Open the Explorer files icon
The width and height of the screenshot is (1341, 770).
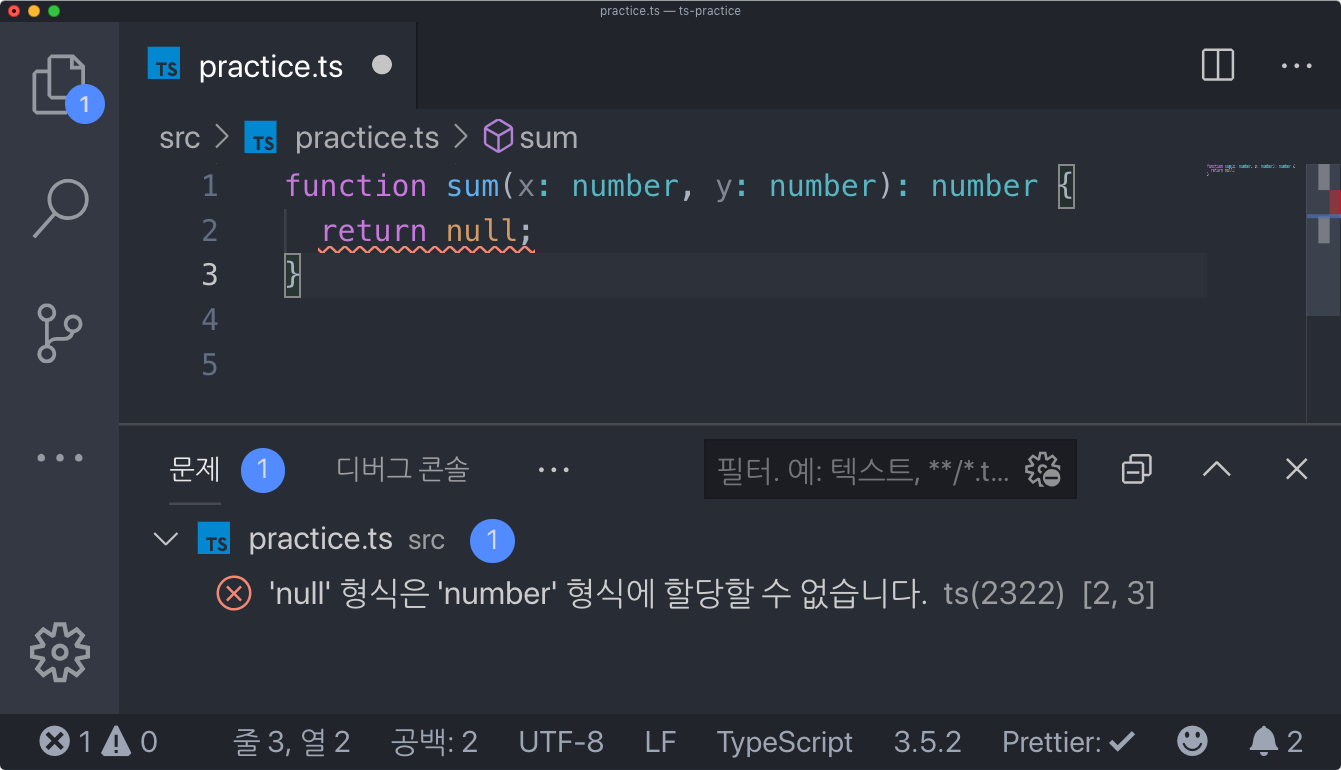(60, 86)
